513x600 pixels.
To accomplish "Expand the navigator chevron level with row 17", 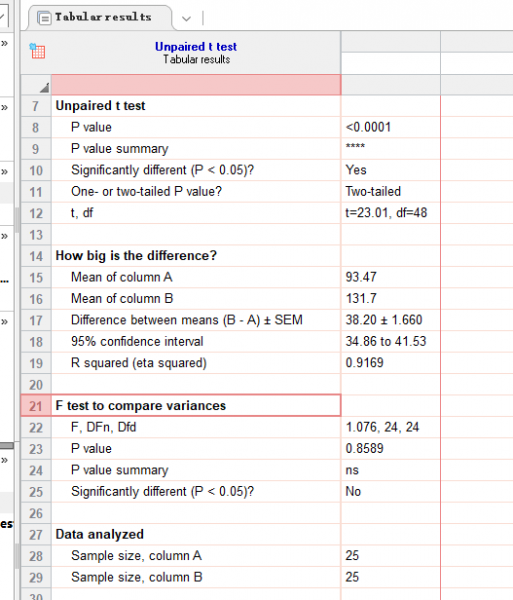I will pos(4,321).
